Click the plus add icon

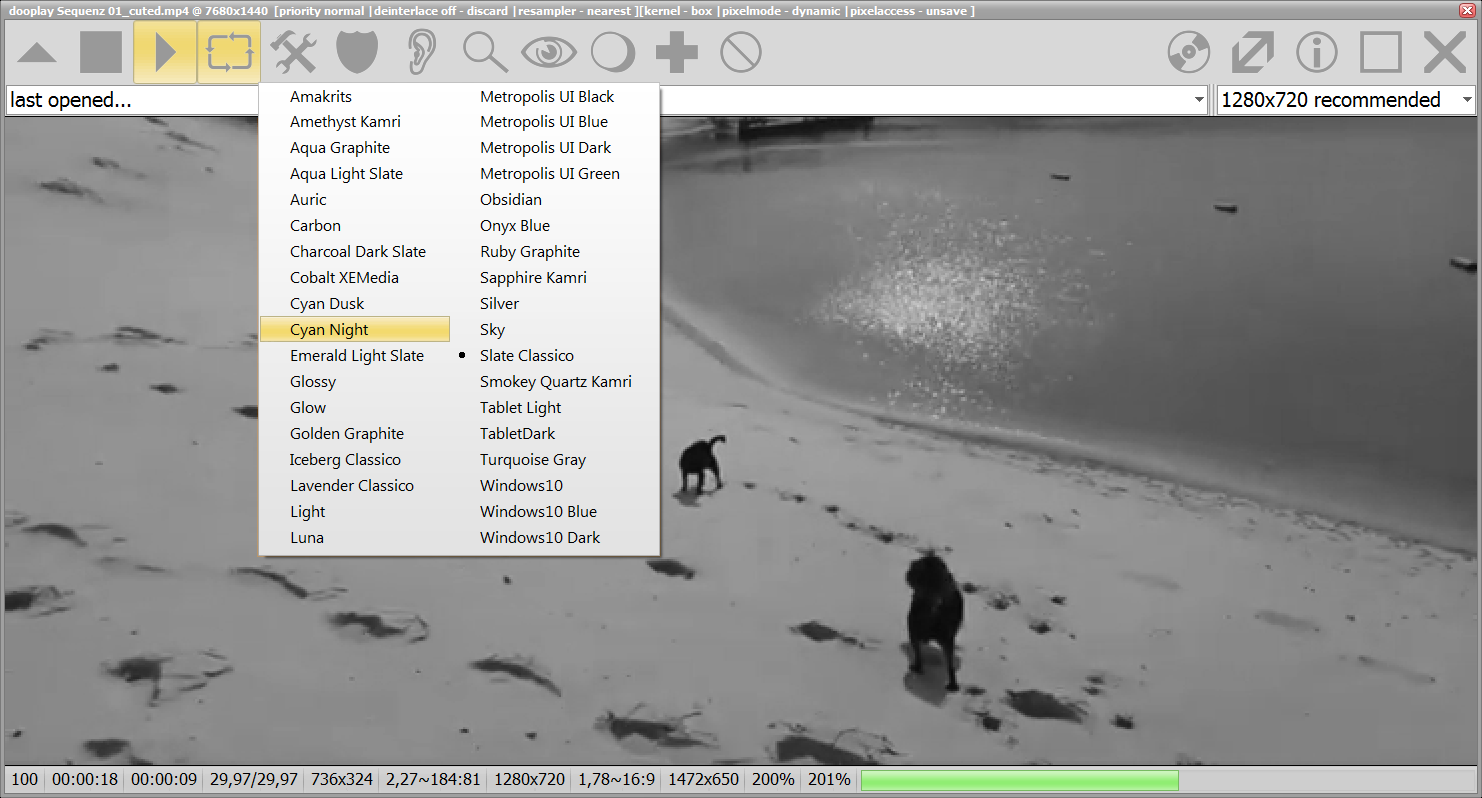tap(677, 52)
